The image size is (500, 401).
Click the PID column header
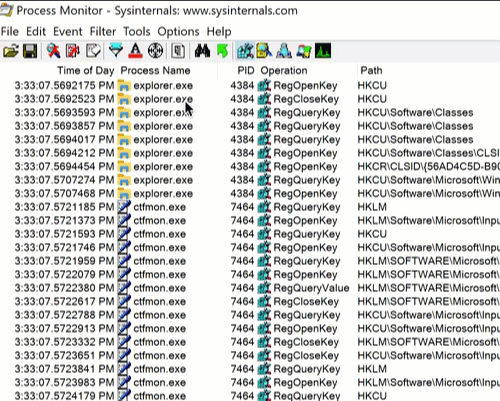(x=246, y=71)
